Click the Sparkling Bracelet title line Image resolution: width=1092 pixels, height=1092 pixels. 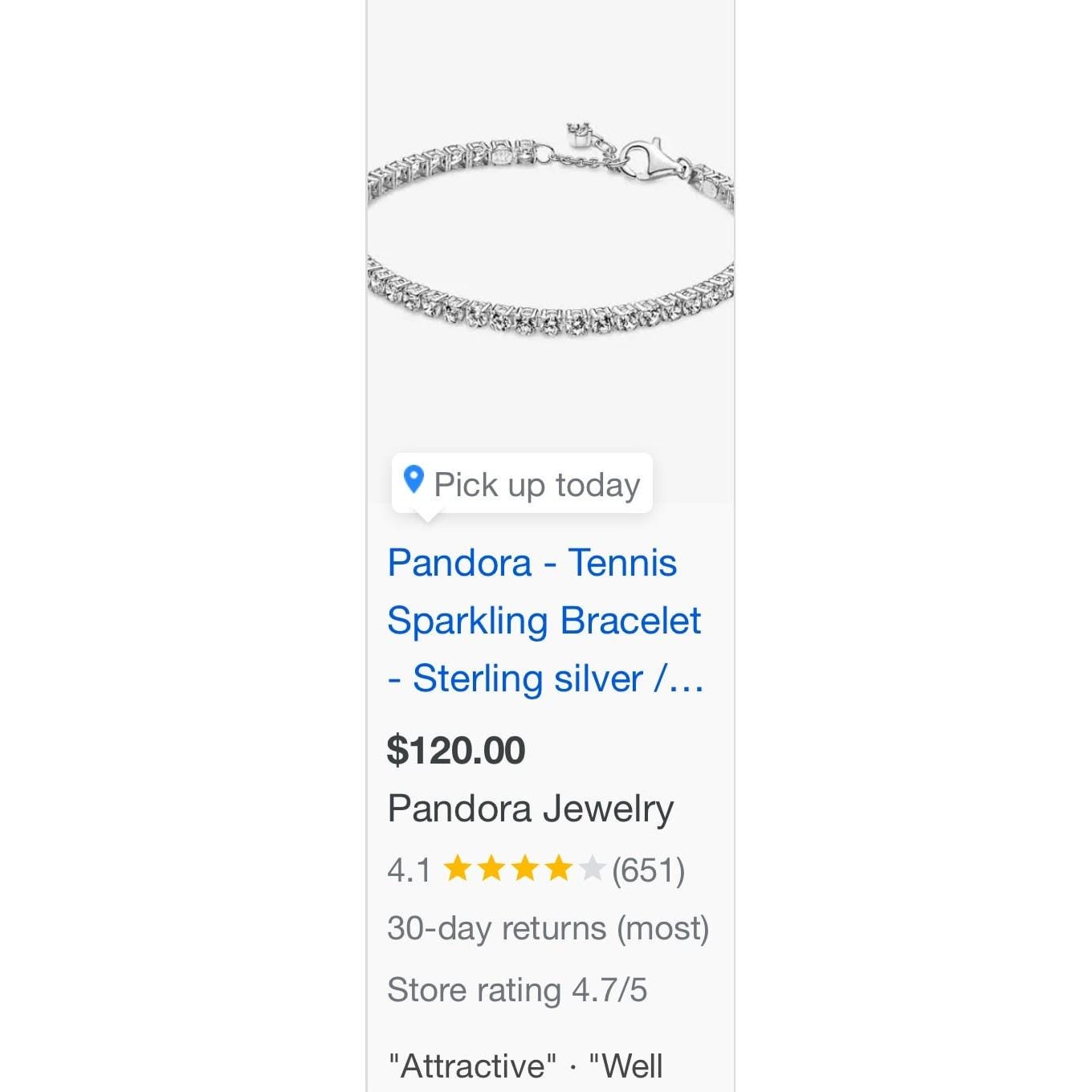[544, 621]
